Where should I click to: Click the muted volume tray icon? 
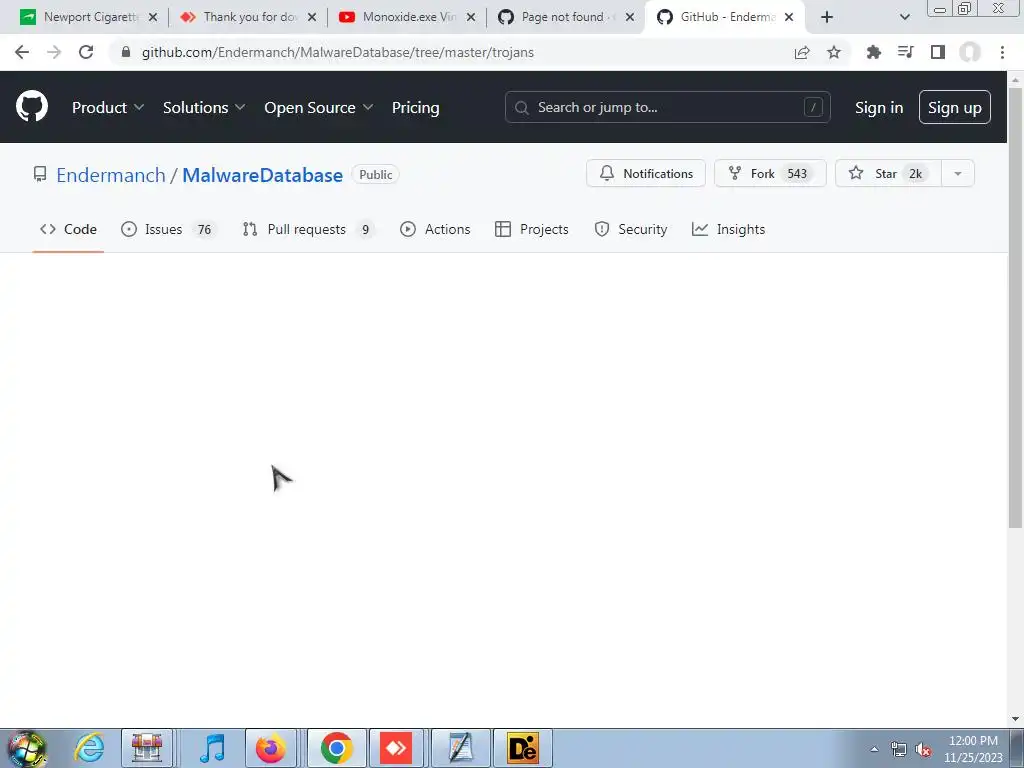coord(923,750)
